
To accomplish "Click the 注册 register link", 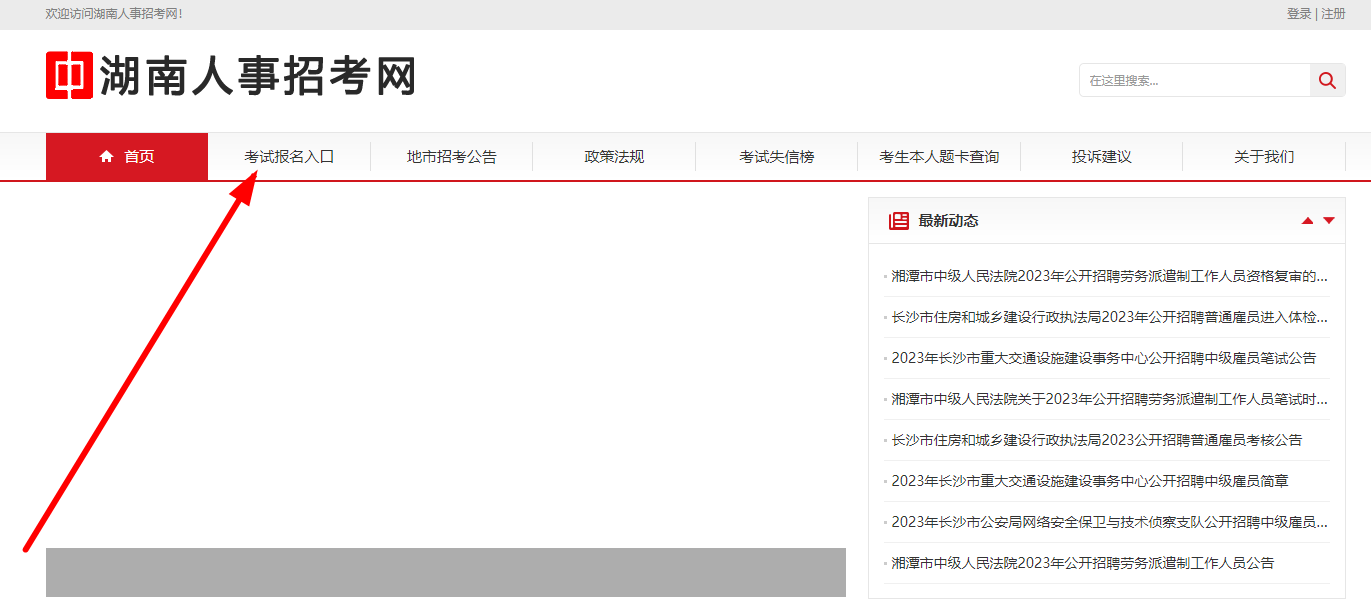I will click(1334, 14).
